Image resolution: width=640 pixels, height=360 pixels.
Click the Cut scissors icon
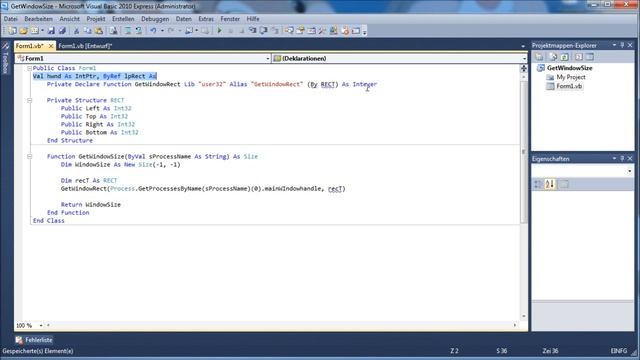point(76,31)
